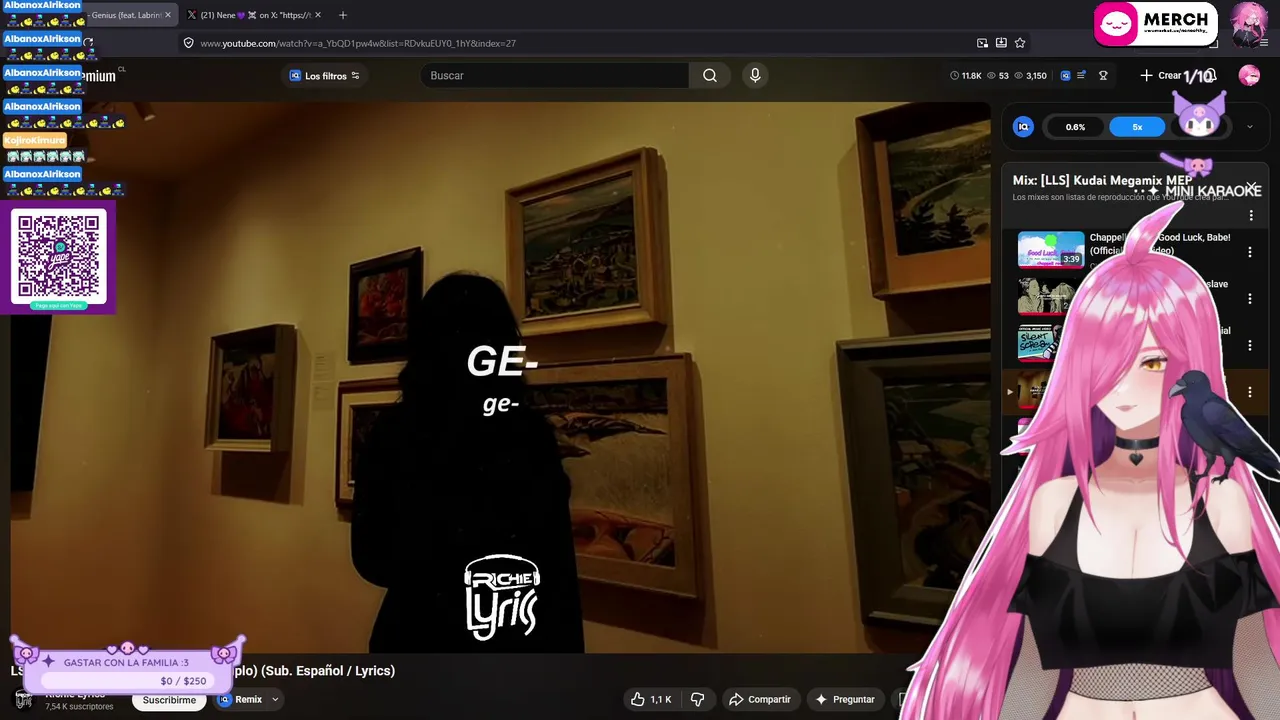Screen dimensions: 1280x720
Task: Switch to the Genius (feat. Labrinth) tab
Action: pos(126,15)
